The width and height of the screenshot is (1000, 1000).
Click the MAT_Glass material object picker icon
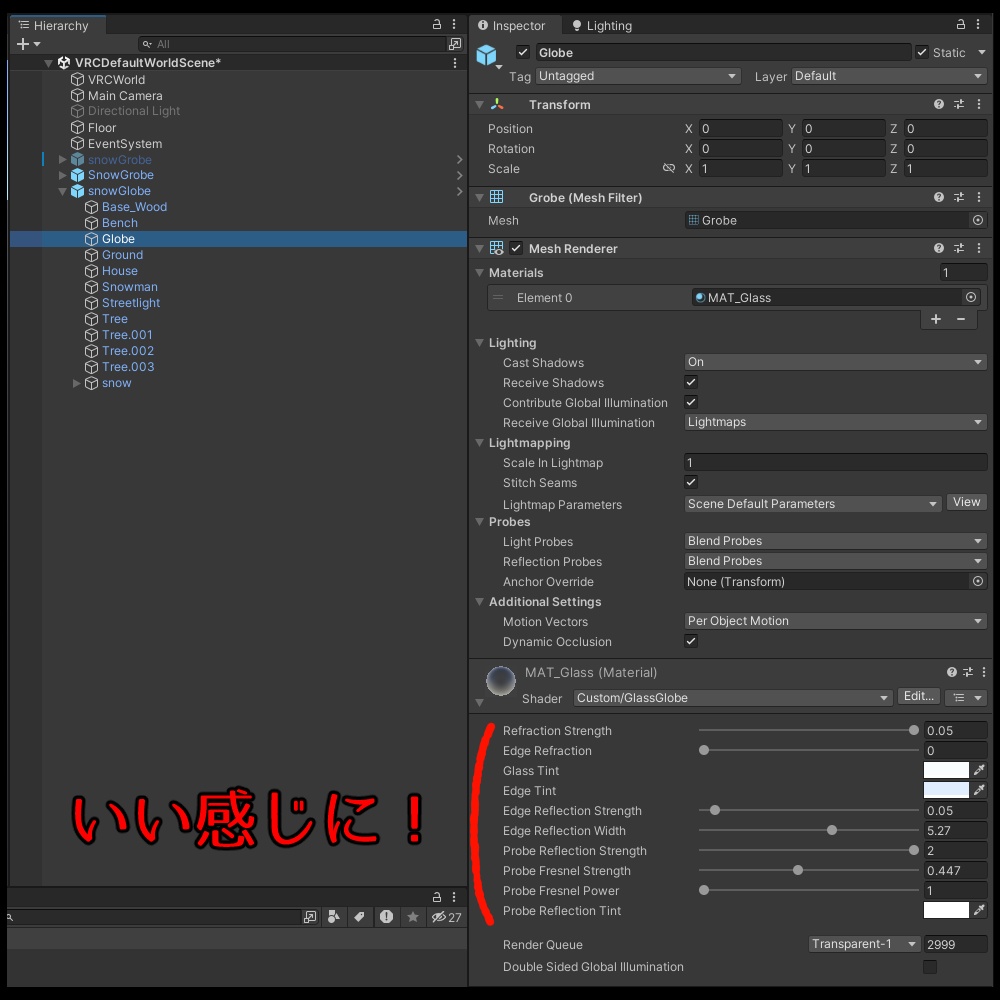coord(971,297)
